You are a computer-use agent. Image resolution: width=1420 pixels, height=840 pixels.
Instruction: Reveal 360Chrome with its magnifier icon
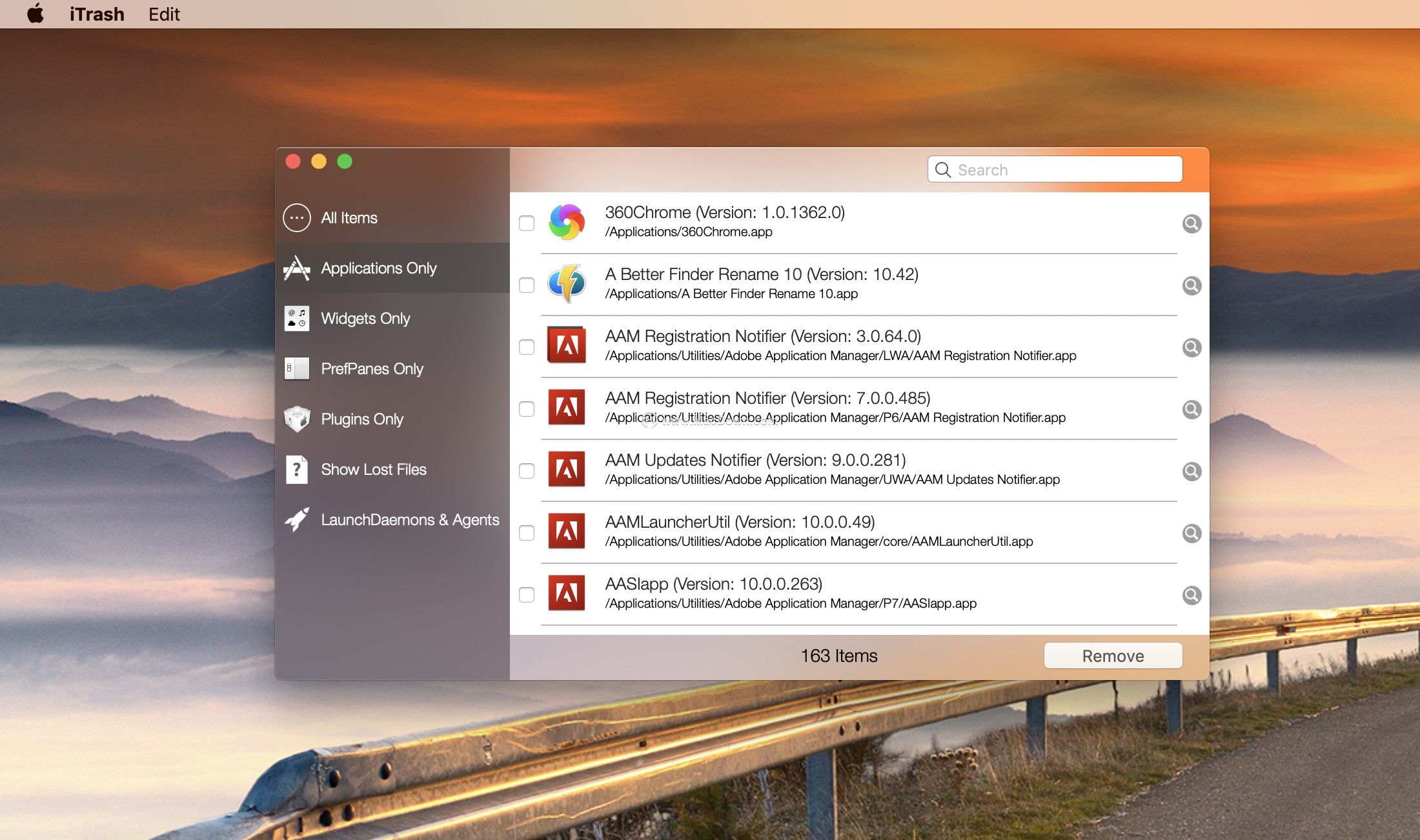point(1192,224)
